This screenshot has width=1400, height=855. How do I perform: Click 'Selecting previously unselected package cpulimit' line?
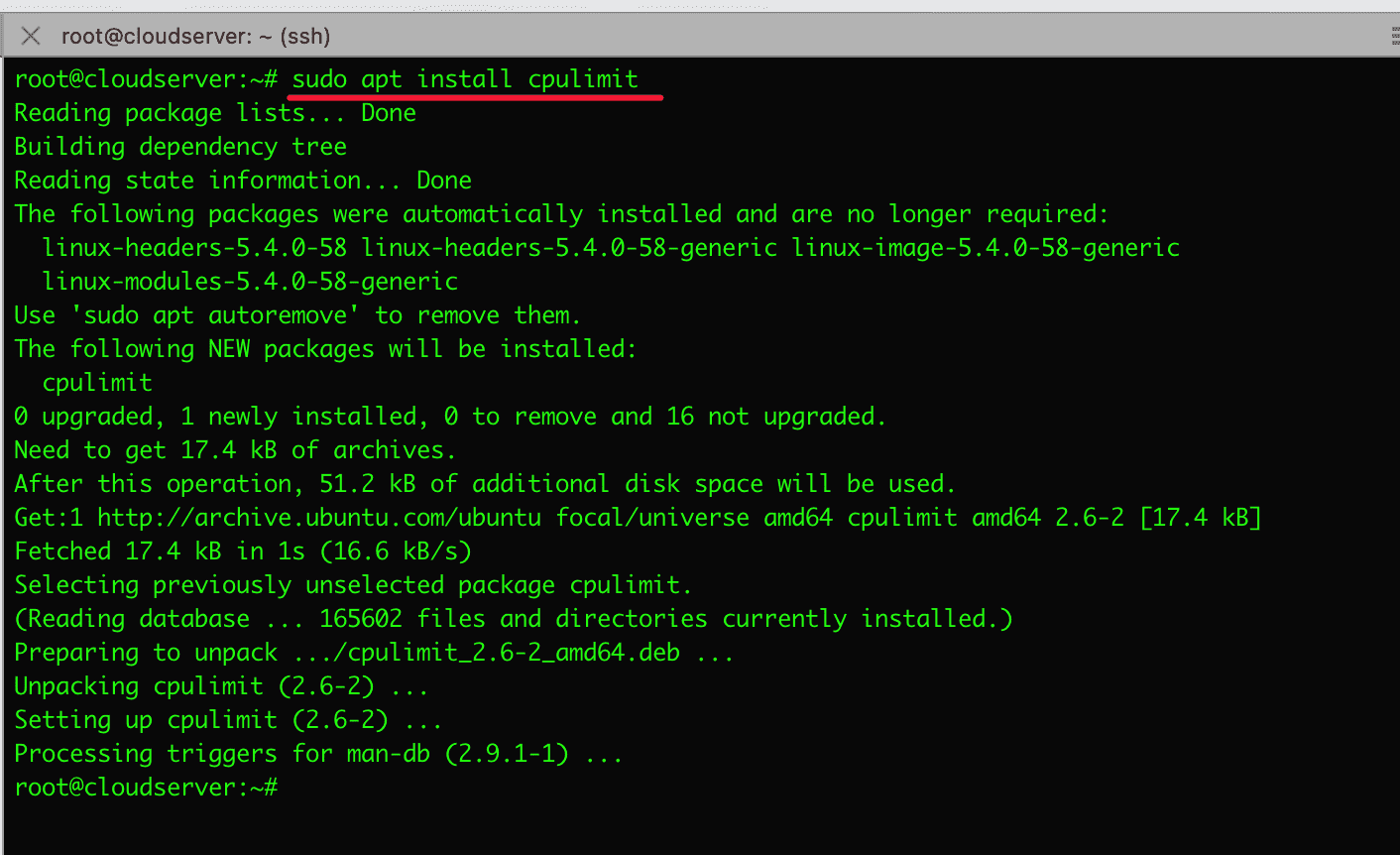pyautogui.click(x=353, y=585)
